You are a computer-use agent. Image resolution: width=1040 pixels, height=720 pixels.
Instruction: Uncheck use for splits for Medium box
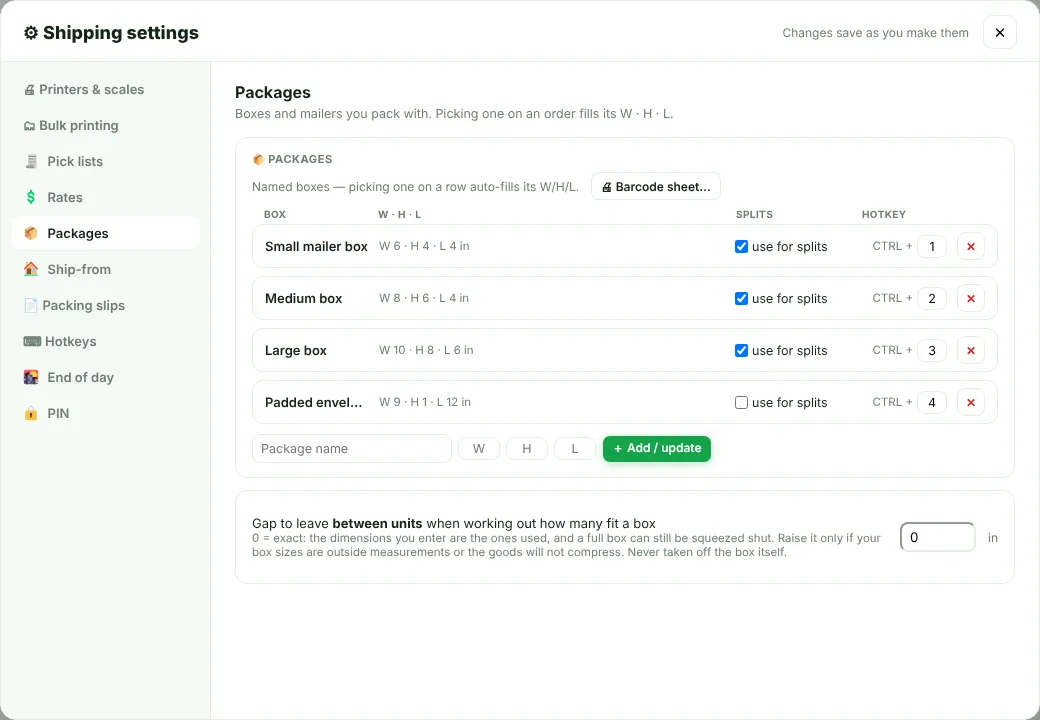tap(742, 298)
